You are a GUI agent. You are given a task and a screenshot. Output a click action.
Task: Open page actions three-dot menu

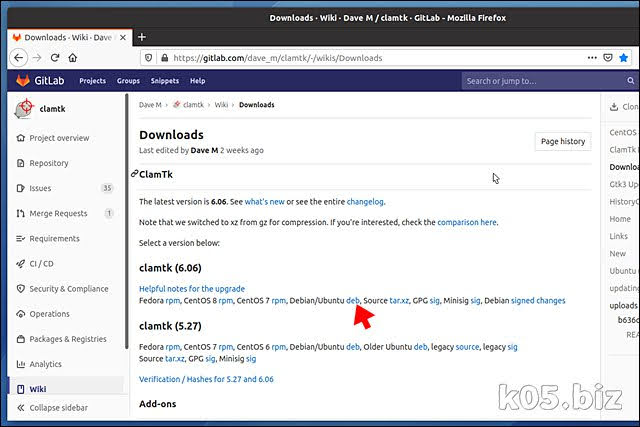pos(592,58)
